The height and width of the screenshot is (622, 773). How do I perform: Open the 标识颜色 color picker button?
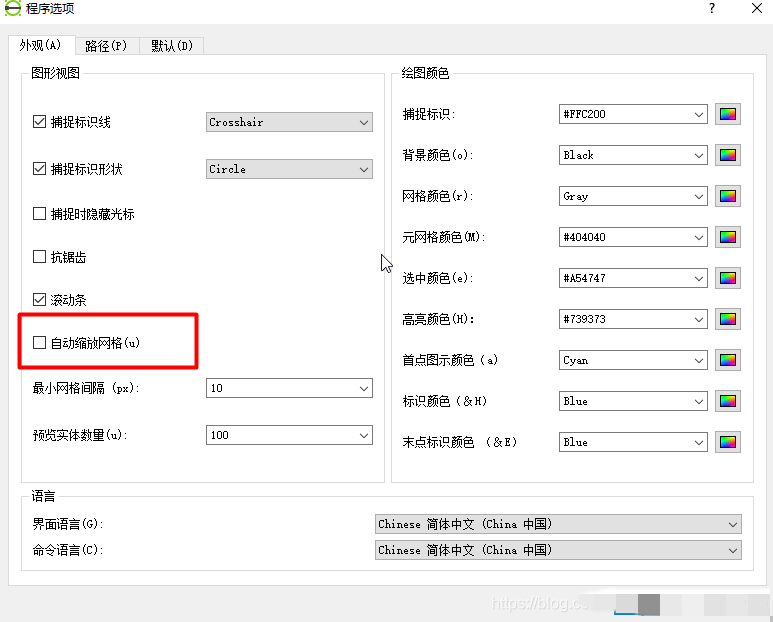[727, 401]
